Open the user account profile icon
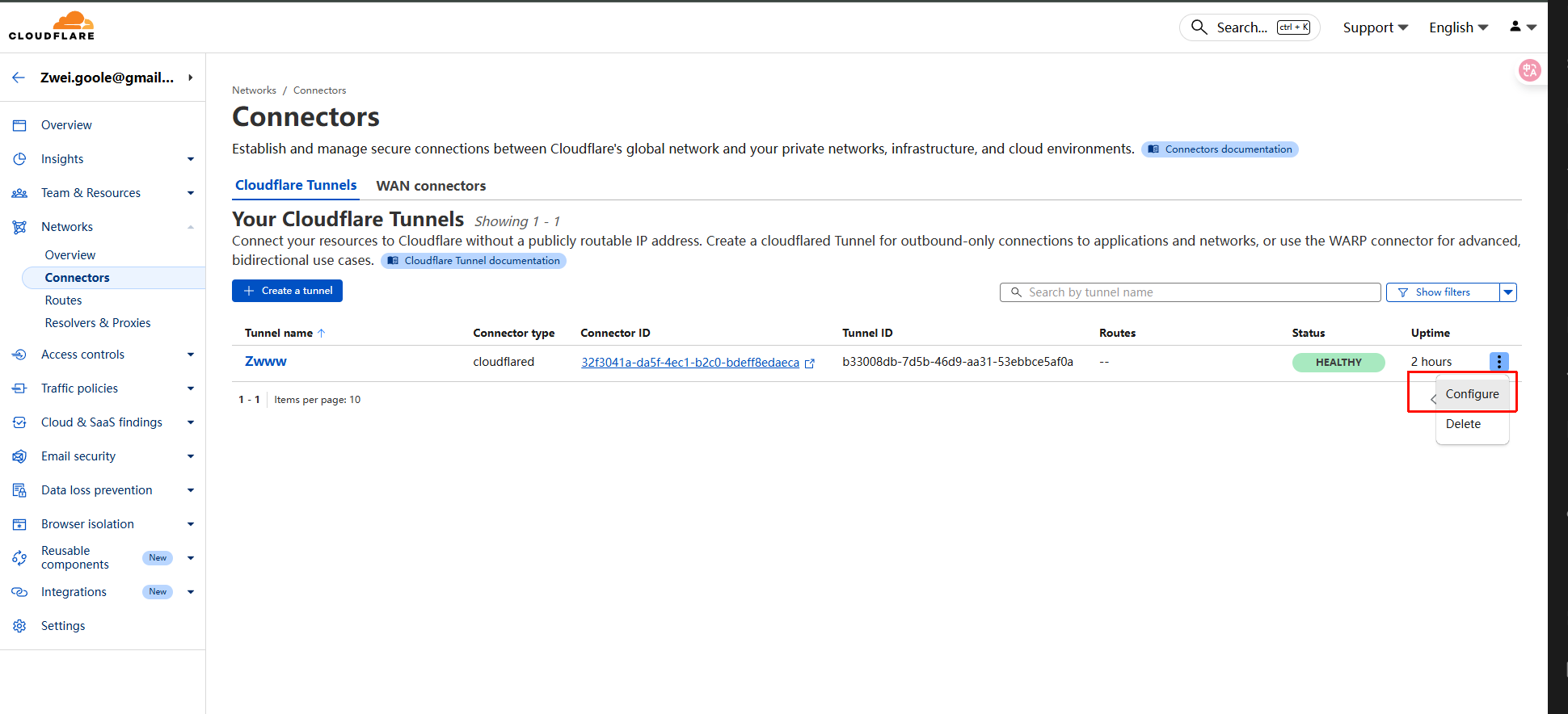 pyautogui.click(x=1515, y=27)
